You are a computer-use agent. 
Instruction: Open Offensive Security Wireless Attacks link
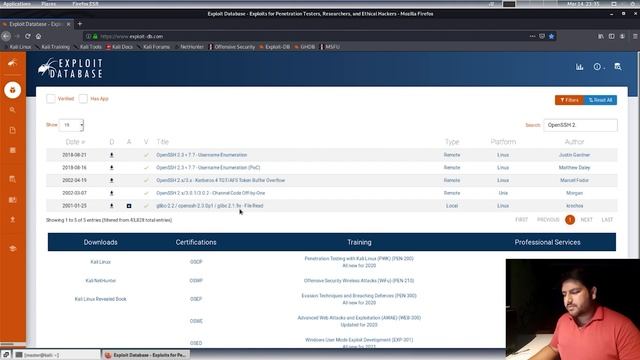click(x=359, y=281)
